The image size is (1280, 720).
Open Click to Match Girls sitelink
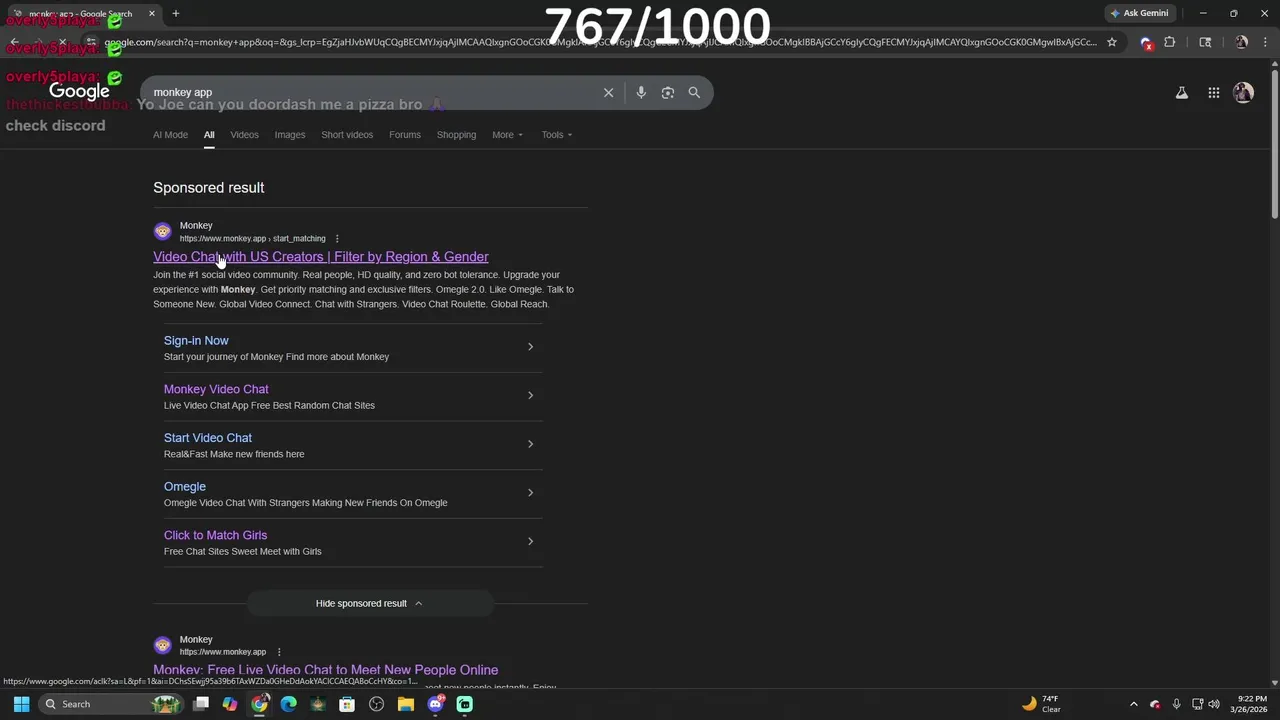[215, 535]
